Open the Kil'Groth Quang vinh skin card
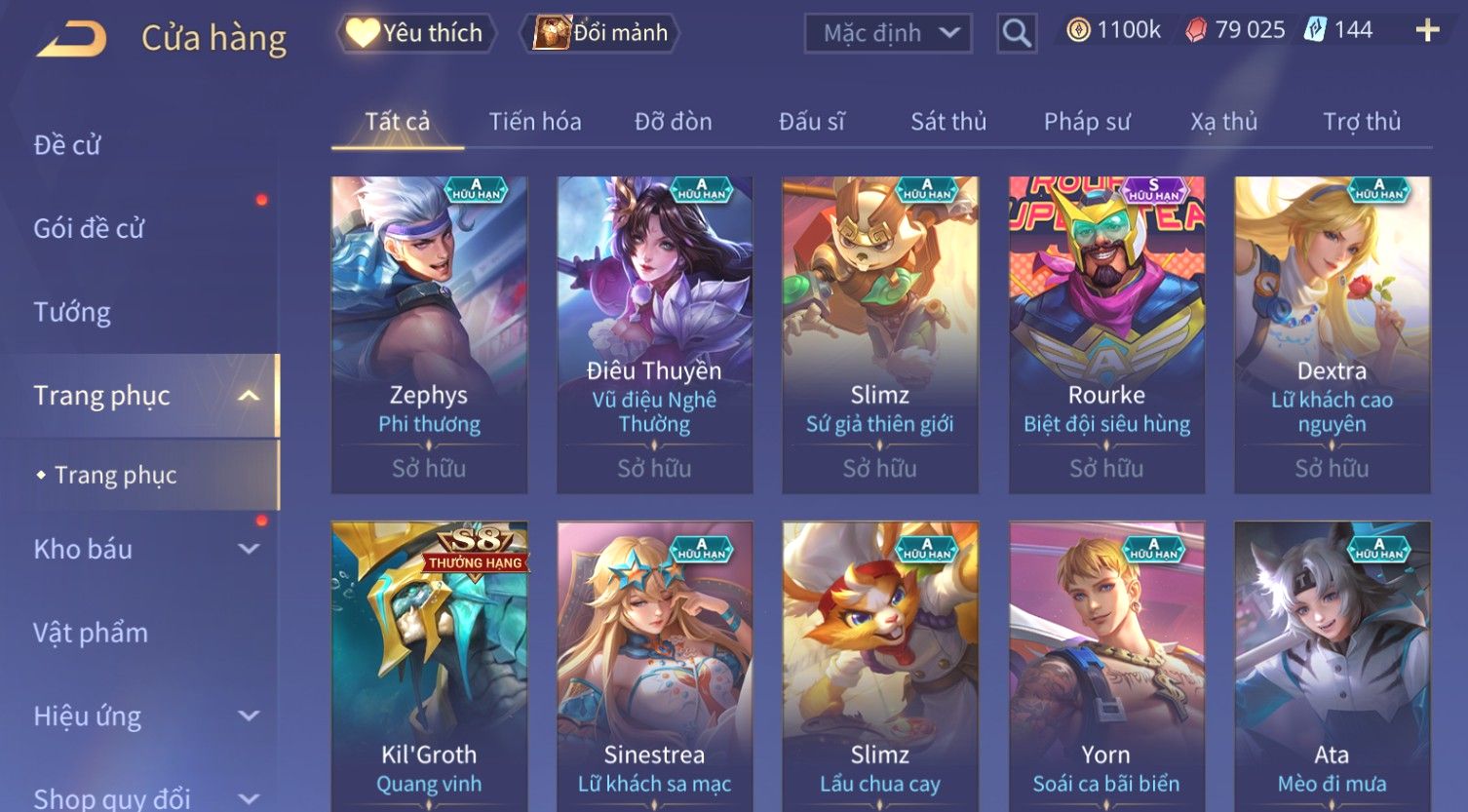This screenshot has height=812, width=1468. pos(429,667)
